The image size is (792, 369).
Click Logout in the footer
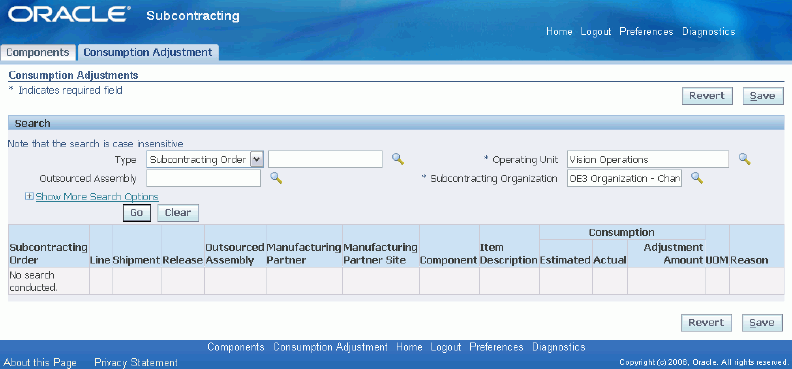pyautogui.click(x=446, y=347)
